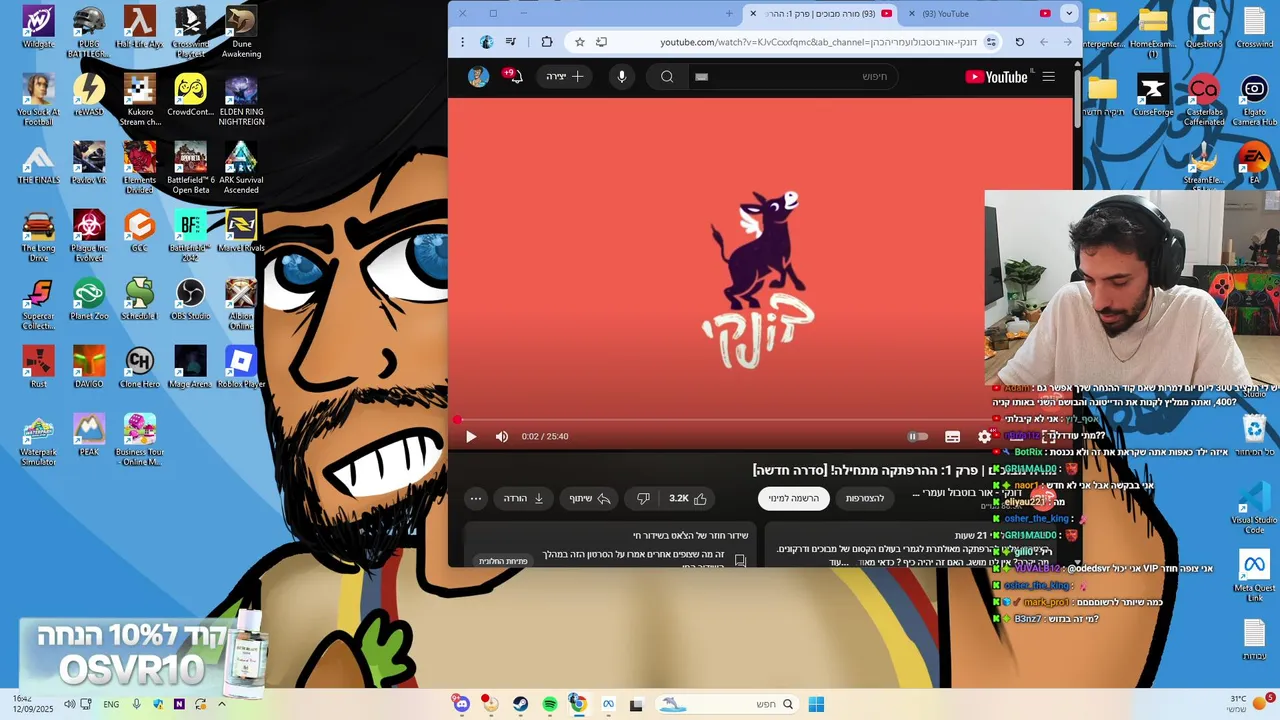Open Steam from the taskbar
The width and height of the screenshot is (1280, 720).
coord(520,704)
